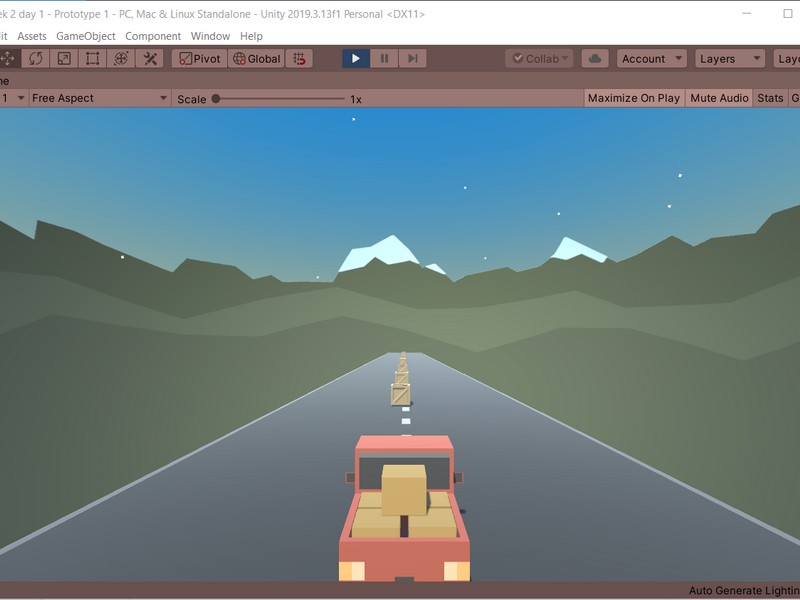The width and height of the screenshot is (800, 600).
Task: Adjust the Game view Scale slider
Action: (x=215, y=98)
